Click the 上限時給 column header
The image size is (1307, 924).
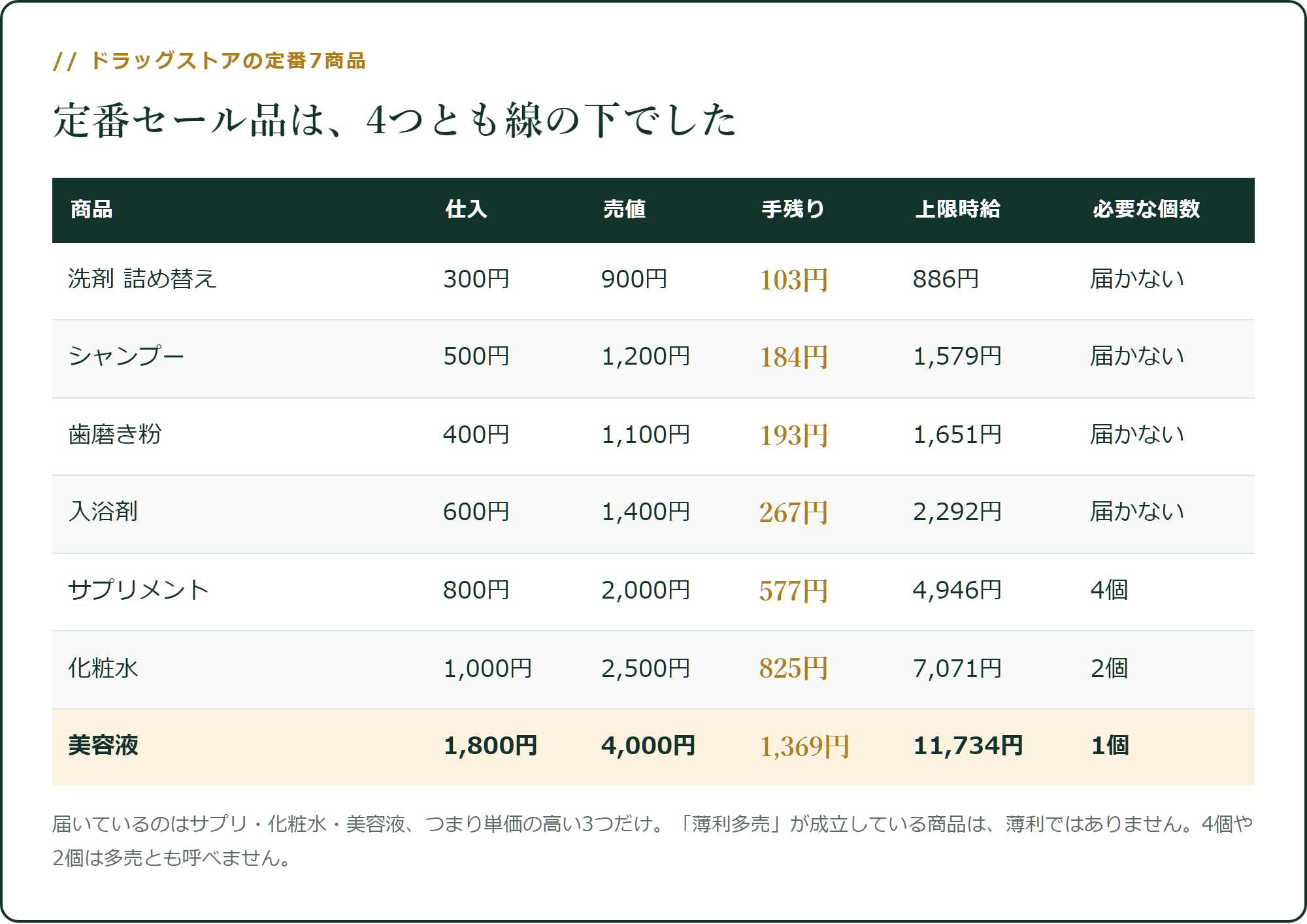957,209
